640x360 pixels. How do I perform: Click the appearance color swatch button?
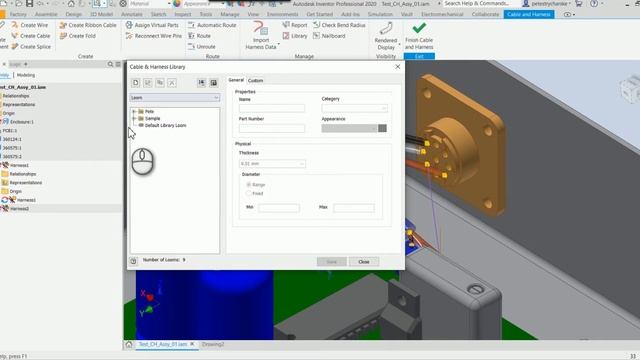coord(382,128)
